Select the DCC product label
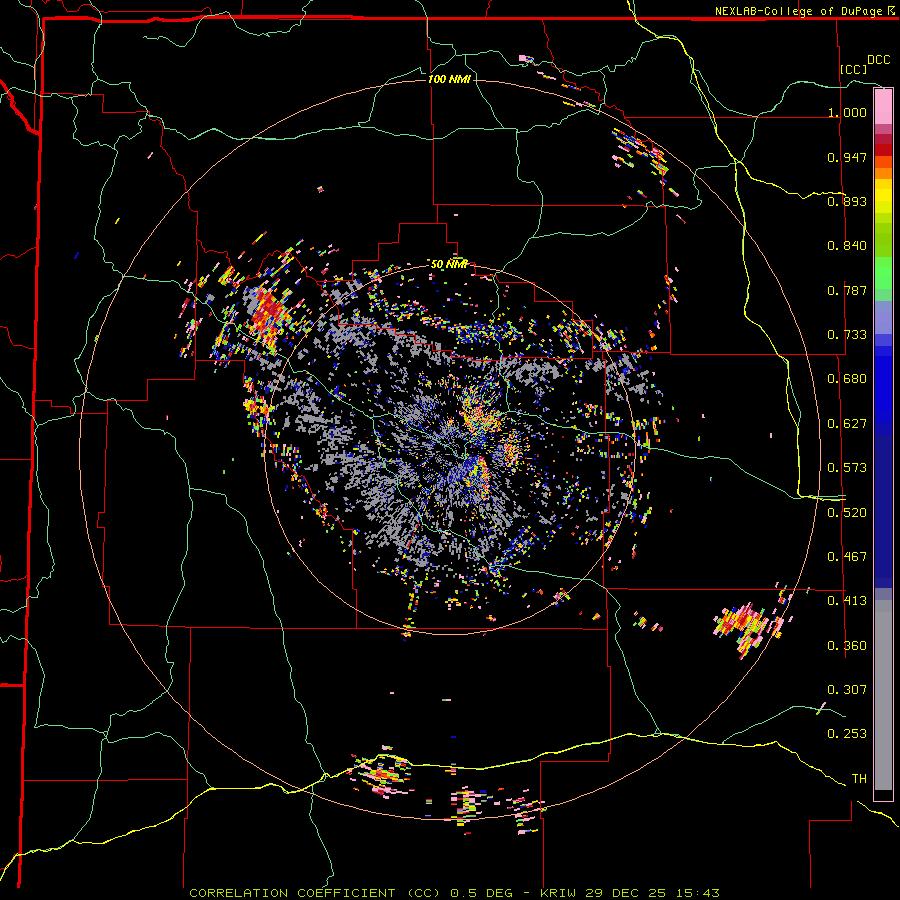Viewport: 900px width, 900px height. 878,60
